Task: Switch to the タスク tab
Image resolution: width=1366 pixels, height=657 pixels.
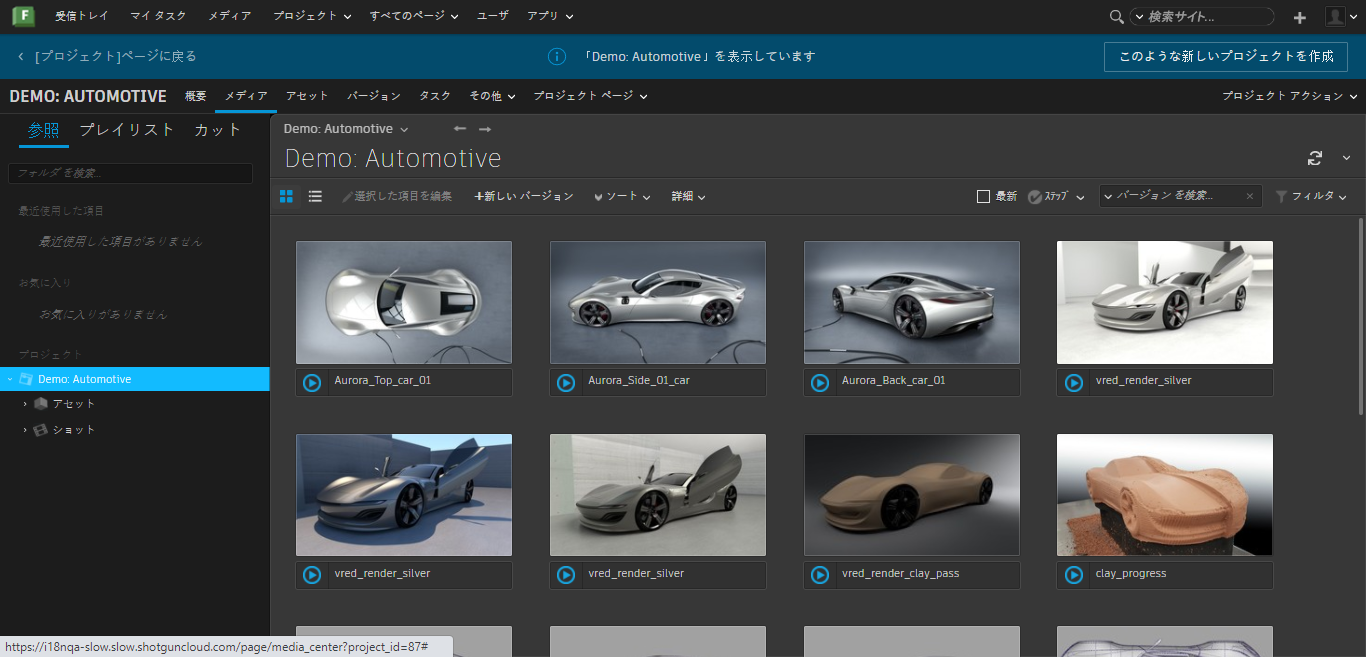Action: (435, 96)
